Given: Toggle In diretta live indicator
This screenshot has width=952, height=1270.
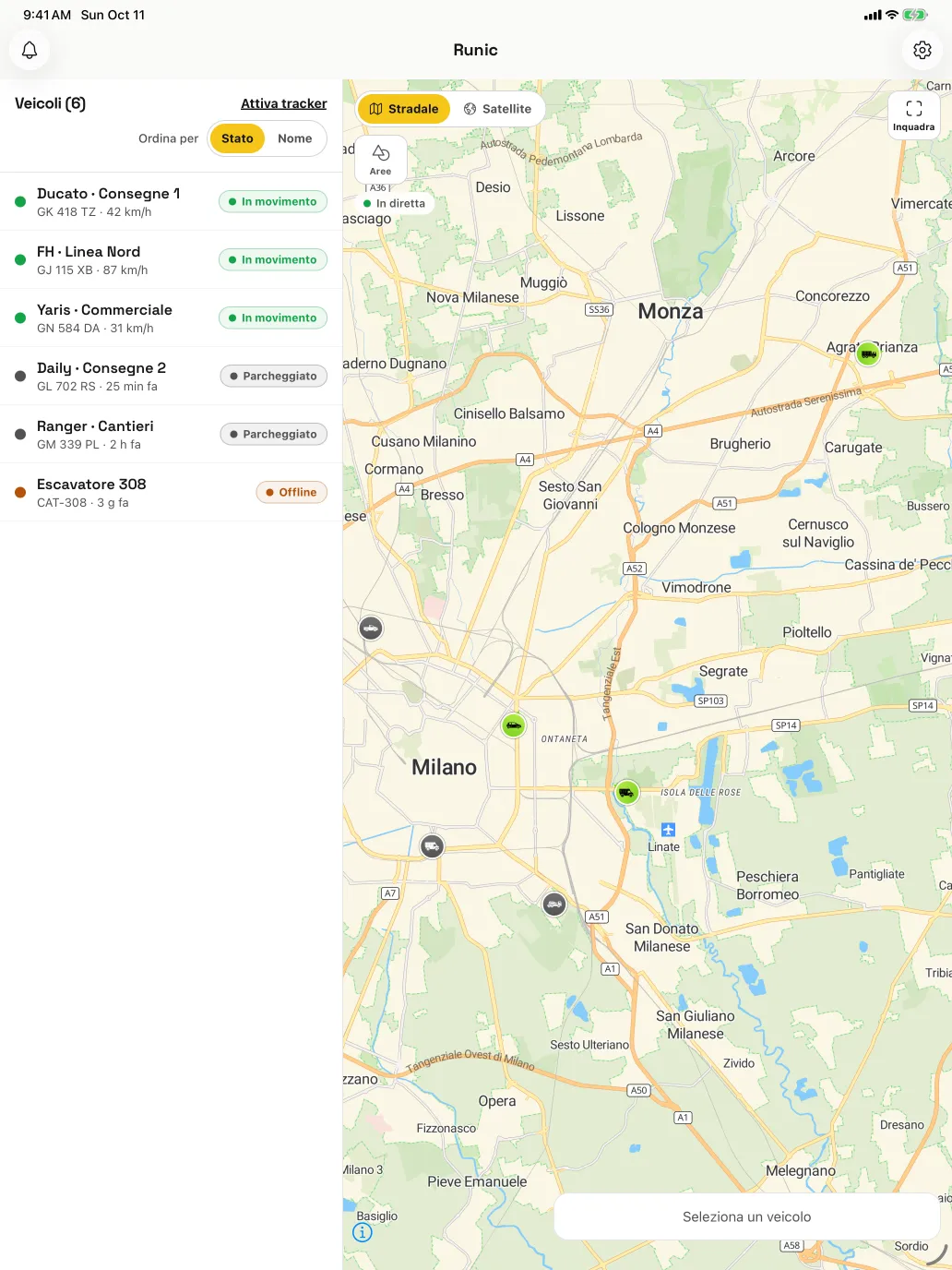Looking at the screenshot, I should (395, 203).
